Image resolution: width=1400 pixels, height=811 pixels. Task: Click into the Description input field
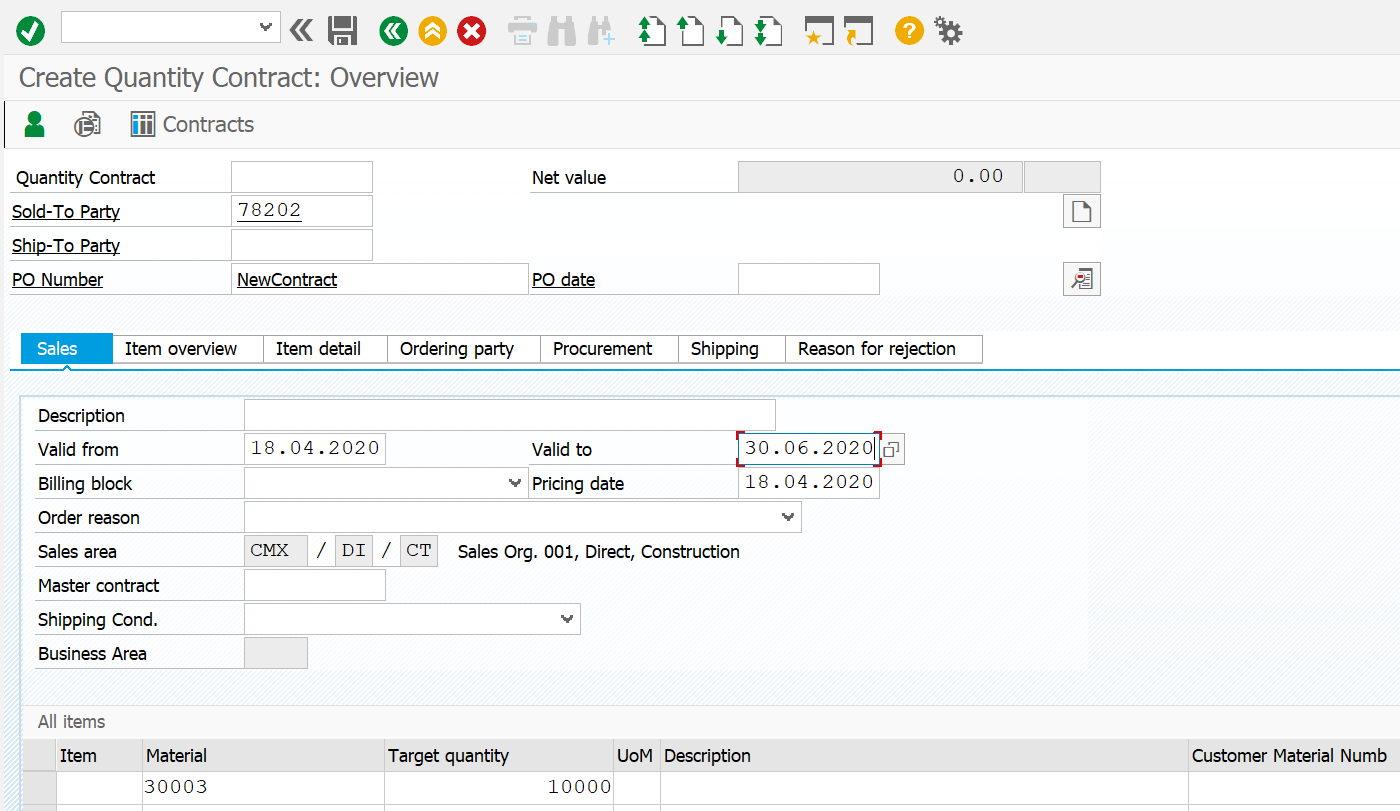tap(509, 415)
